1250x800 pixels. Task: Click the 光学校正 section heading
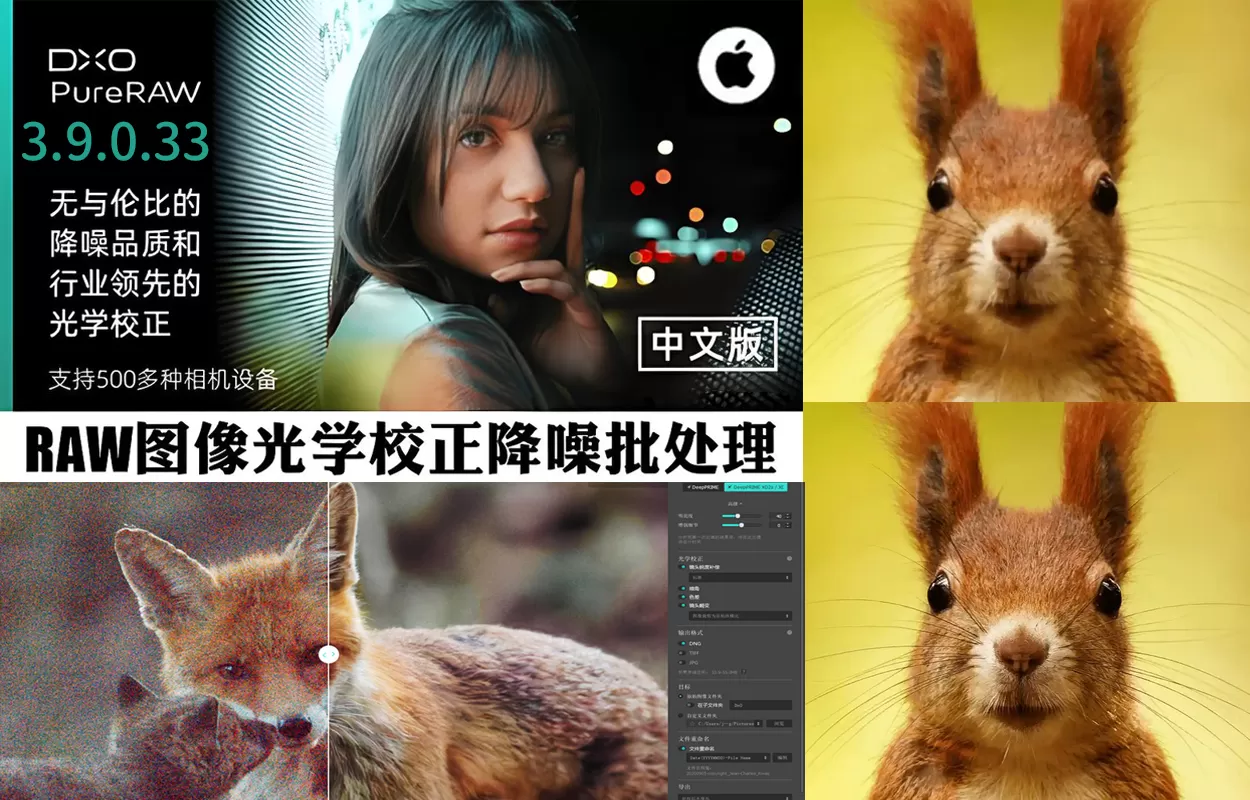(x=691, y=559)
